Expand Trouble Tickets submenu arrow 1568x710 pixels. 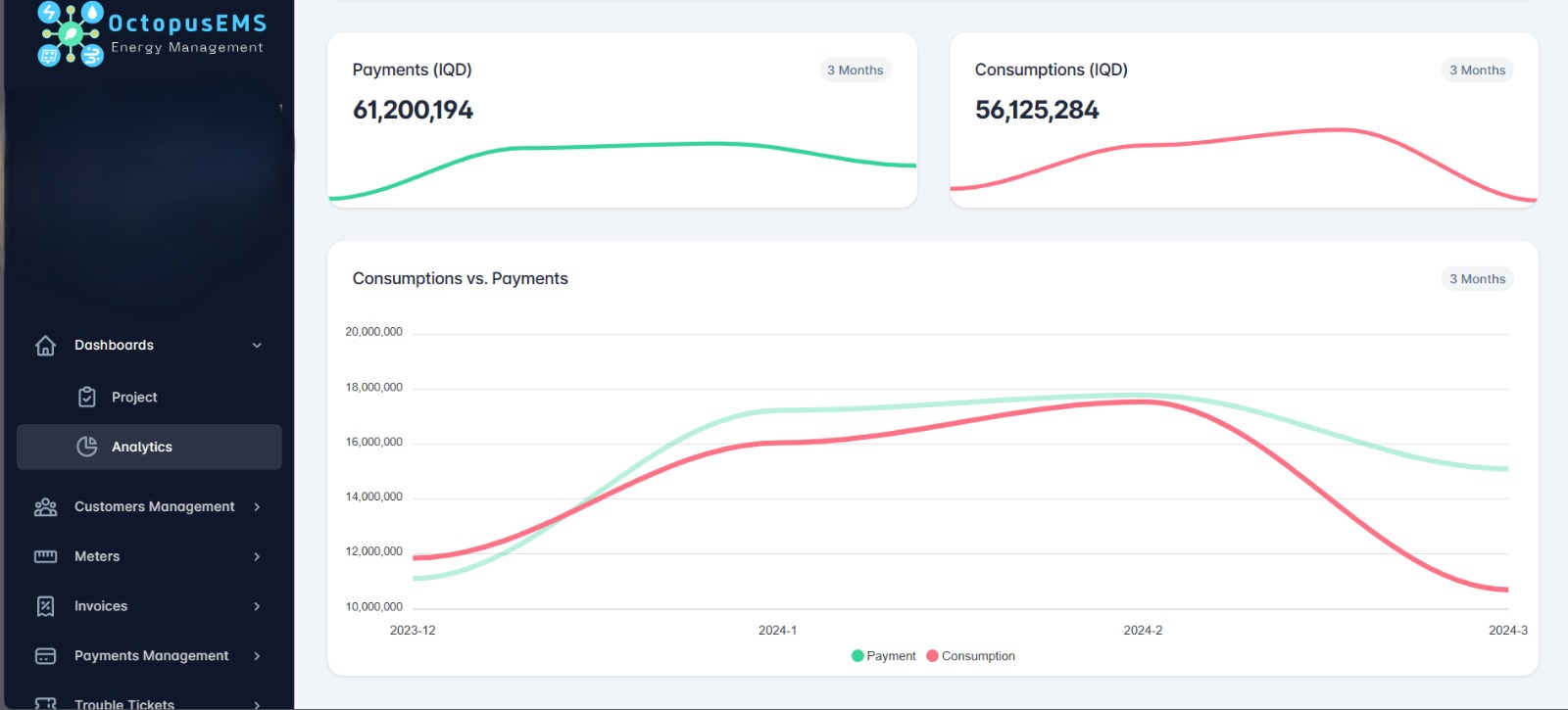(257, 704)
